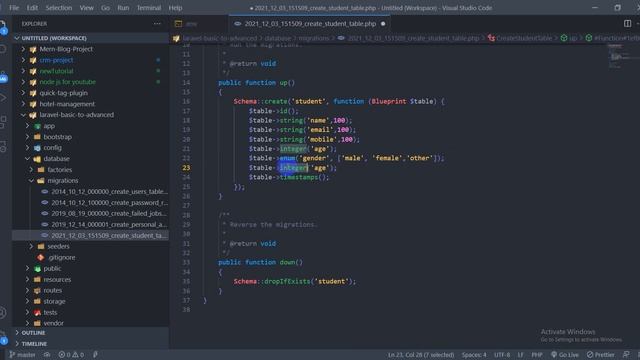The width and height of the screenshot is (640, 360).
Task: Split the editor with top-right icon
Action: (x=627, y=24)
